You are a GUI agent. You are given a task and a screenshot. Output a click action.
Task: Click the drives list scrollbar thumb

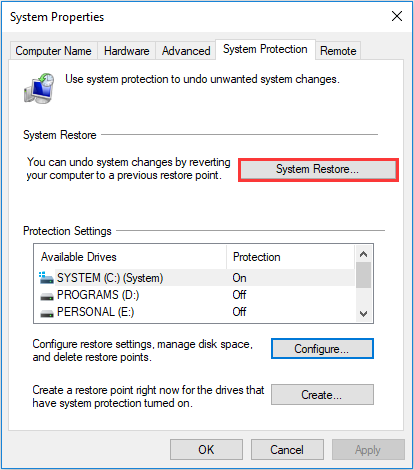363,275
